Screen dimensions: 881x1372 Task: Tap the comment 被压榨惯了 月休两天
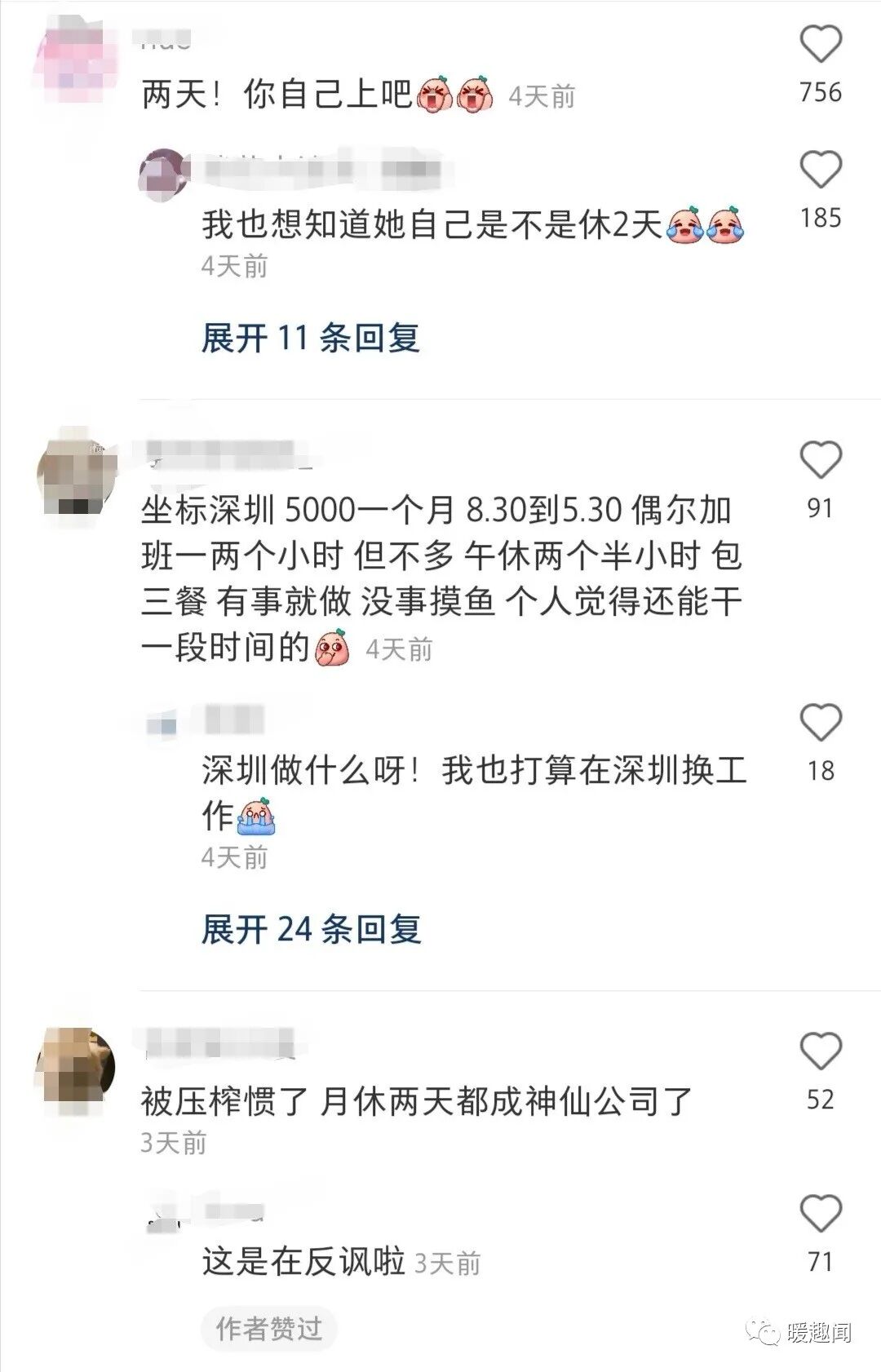[x=416, y=1102]
